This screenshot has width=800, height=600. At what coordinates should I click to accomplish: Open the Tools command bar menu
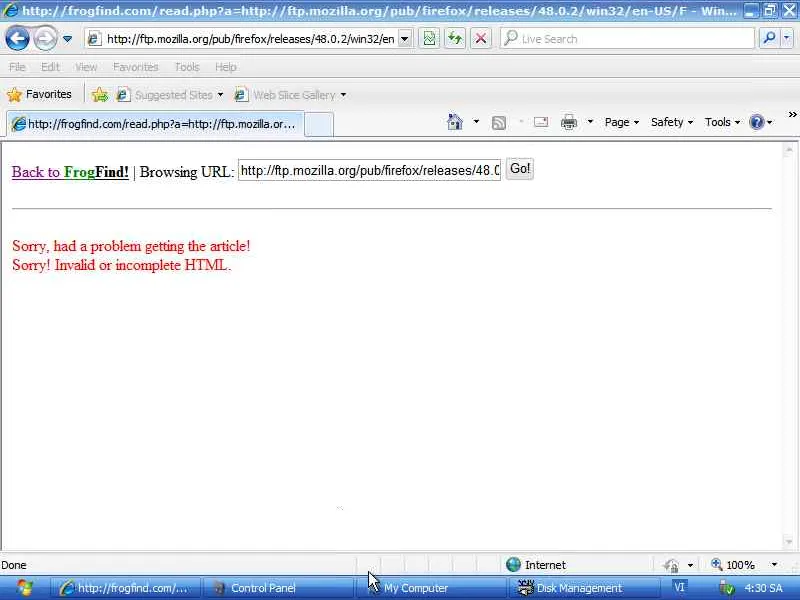coord(722,122)
